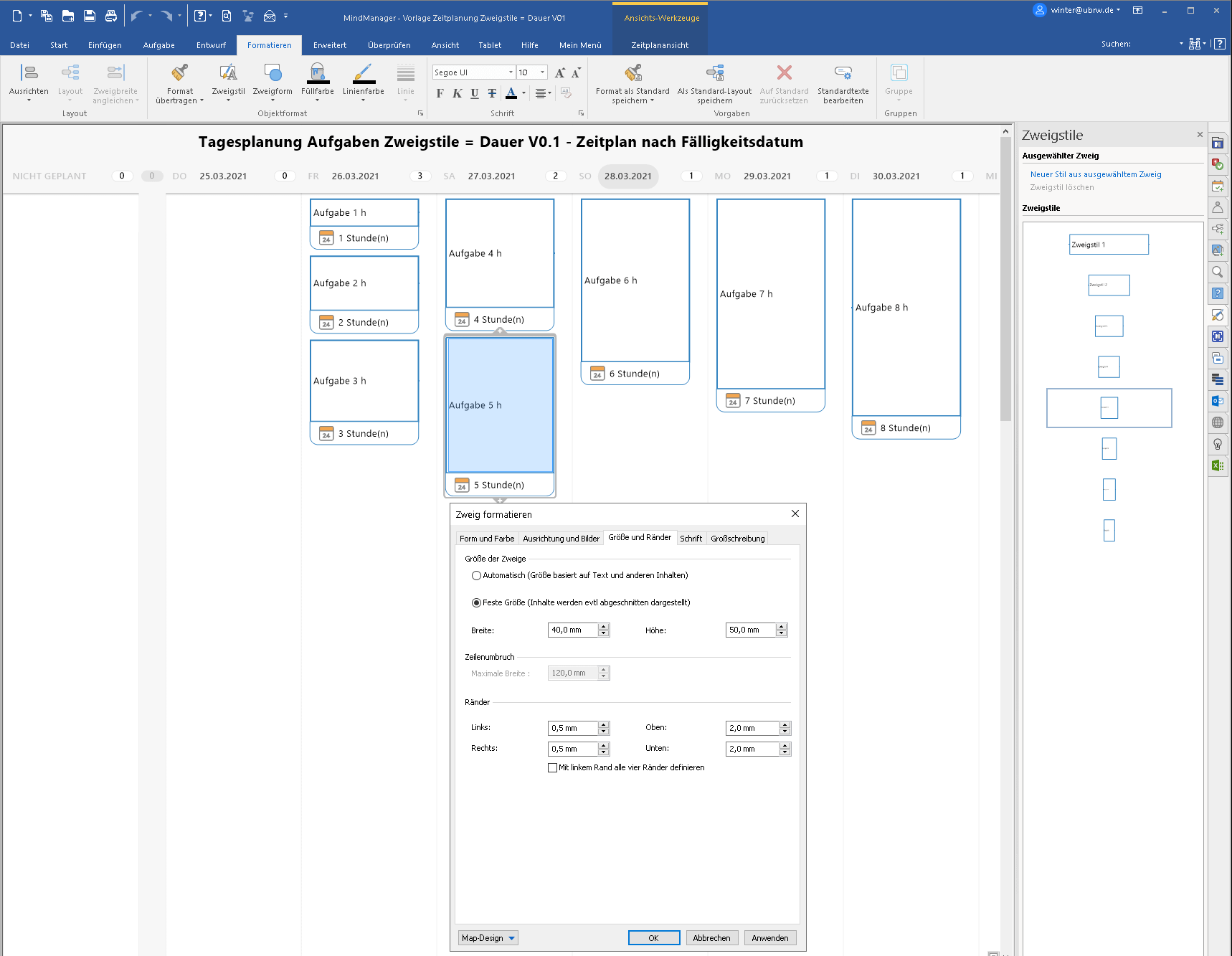
Task: Open the font size dropdown arrow
Action: click(543, 72)
